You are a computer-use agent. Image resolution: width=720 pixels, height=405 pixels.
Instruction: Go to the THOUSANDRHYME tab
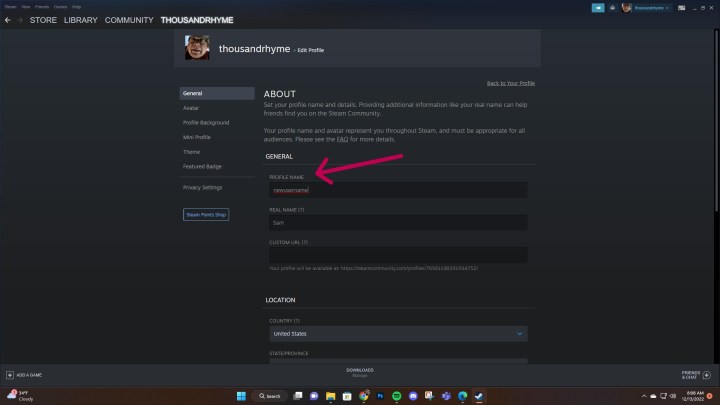197,20
